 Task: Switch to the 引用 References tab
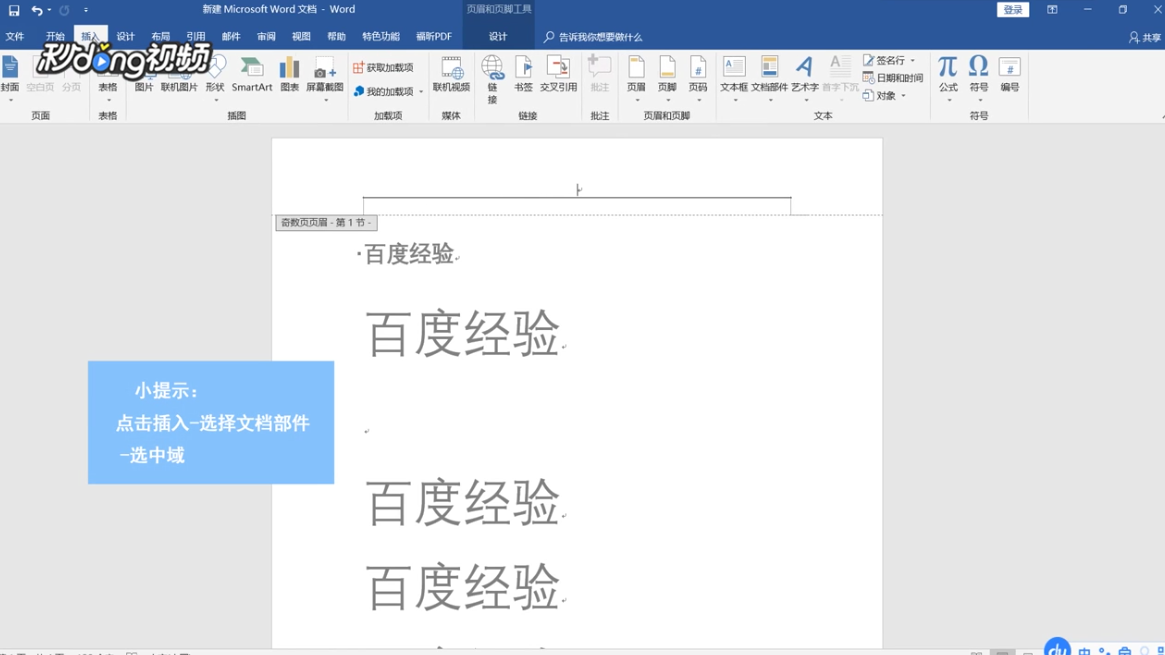[x=195, y=36]
